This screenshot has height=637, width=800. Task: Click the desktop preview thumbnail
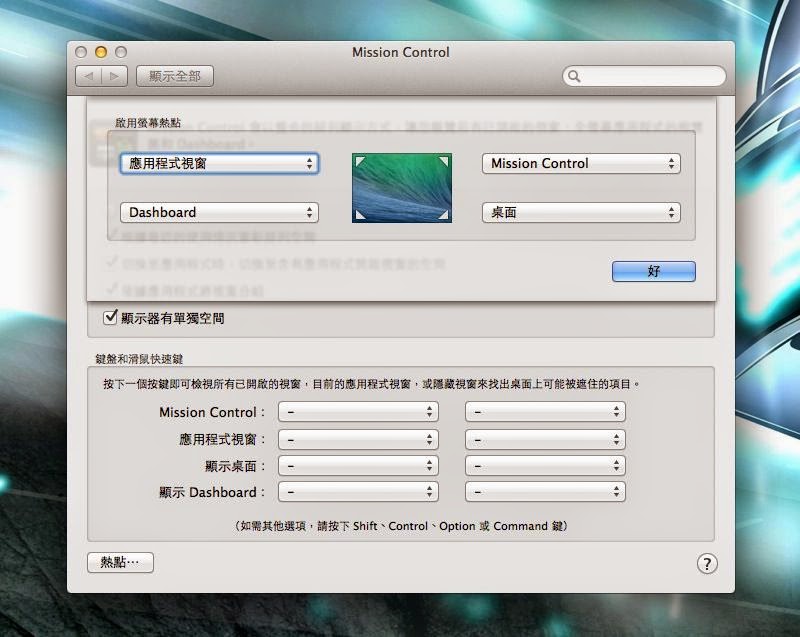pos(402,188)
